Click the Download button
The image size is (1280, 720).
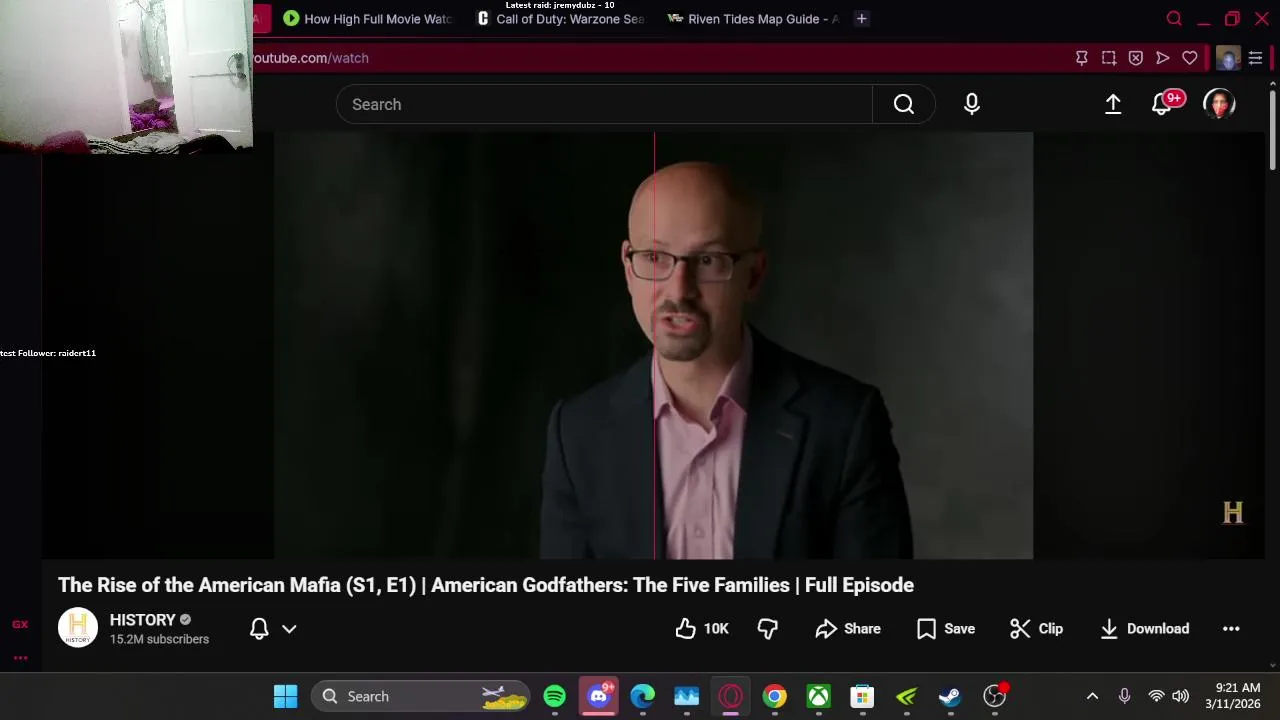coord(1145,629)
